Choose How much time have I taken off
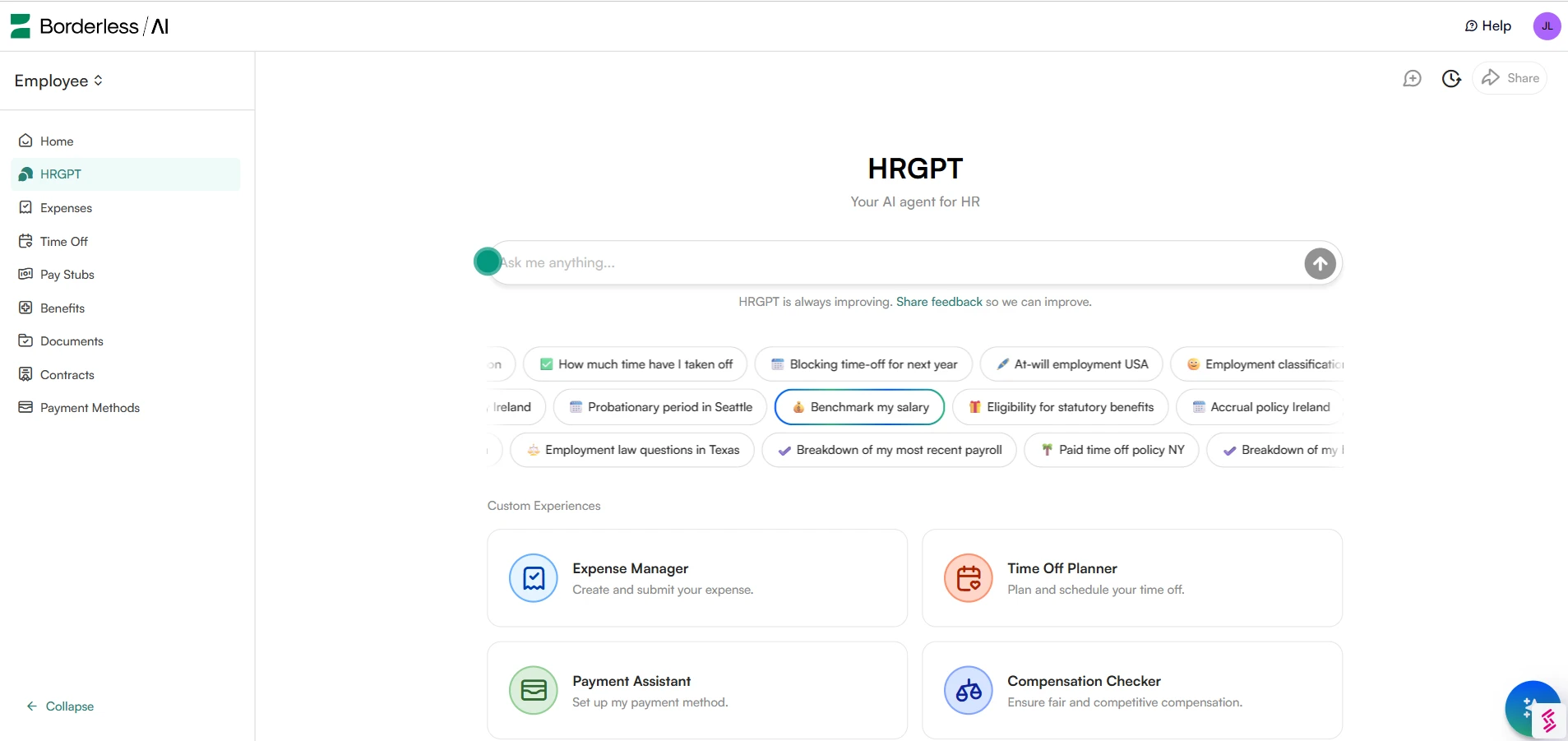The image size is (1568, 741). (x=636, y=364)
